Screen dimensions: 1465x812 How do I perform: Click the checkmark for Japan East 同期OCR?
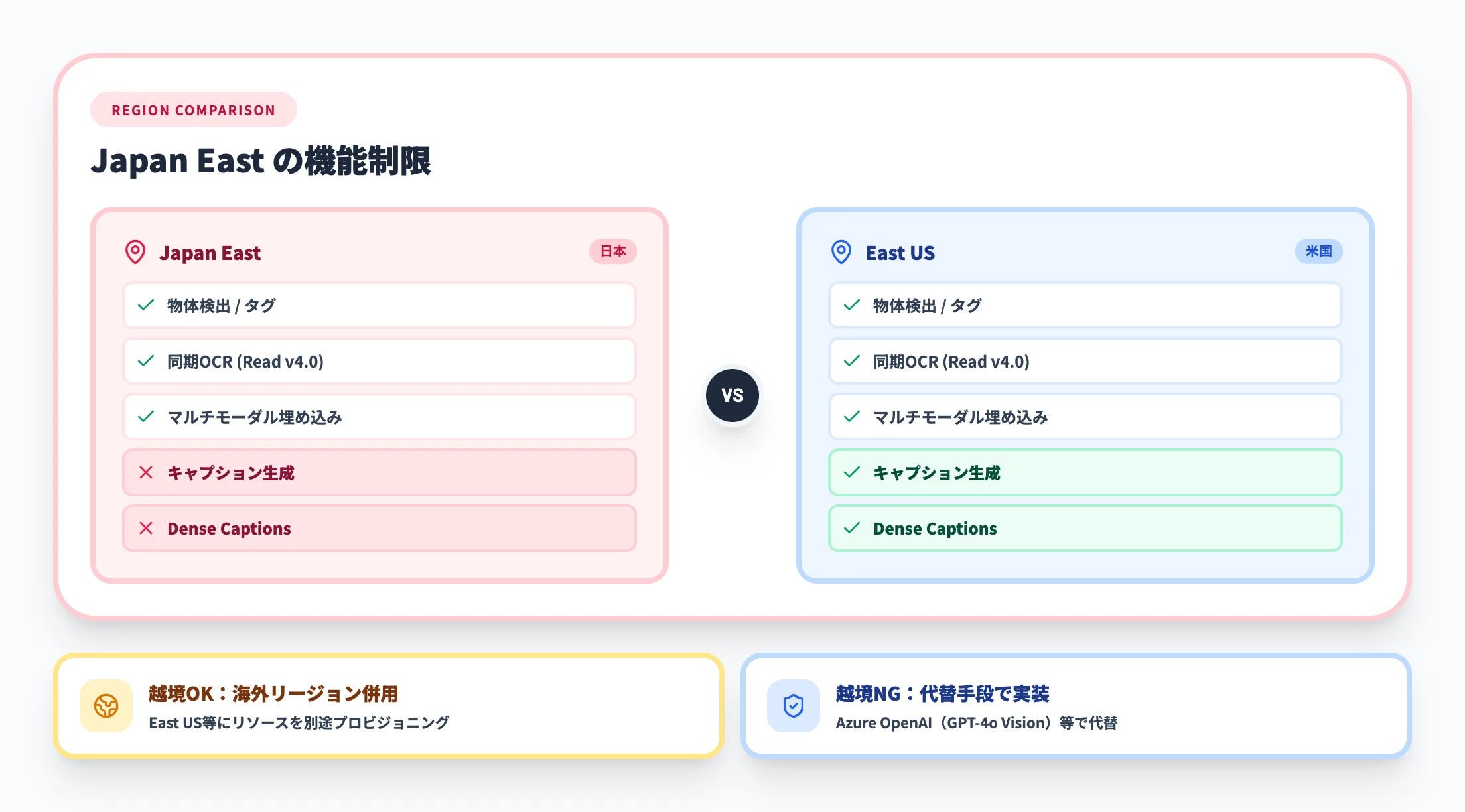(x=146, y=361)
